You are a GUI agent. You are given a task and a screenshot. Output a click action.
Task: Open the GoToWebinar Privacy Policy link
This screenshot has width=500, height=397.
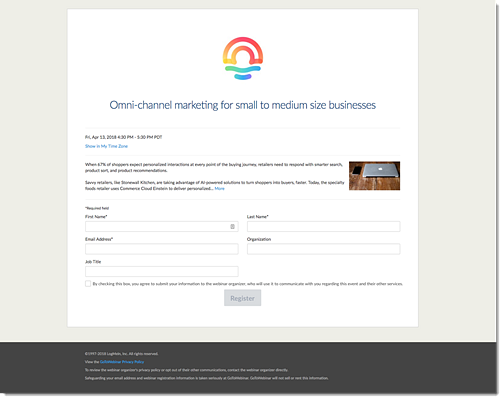(122, 362)
